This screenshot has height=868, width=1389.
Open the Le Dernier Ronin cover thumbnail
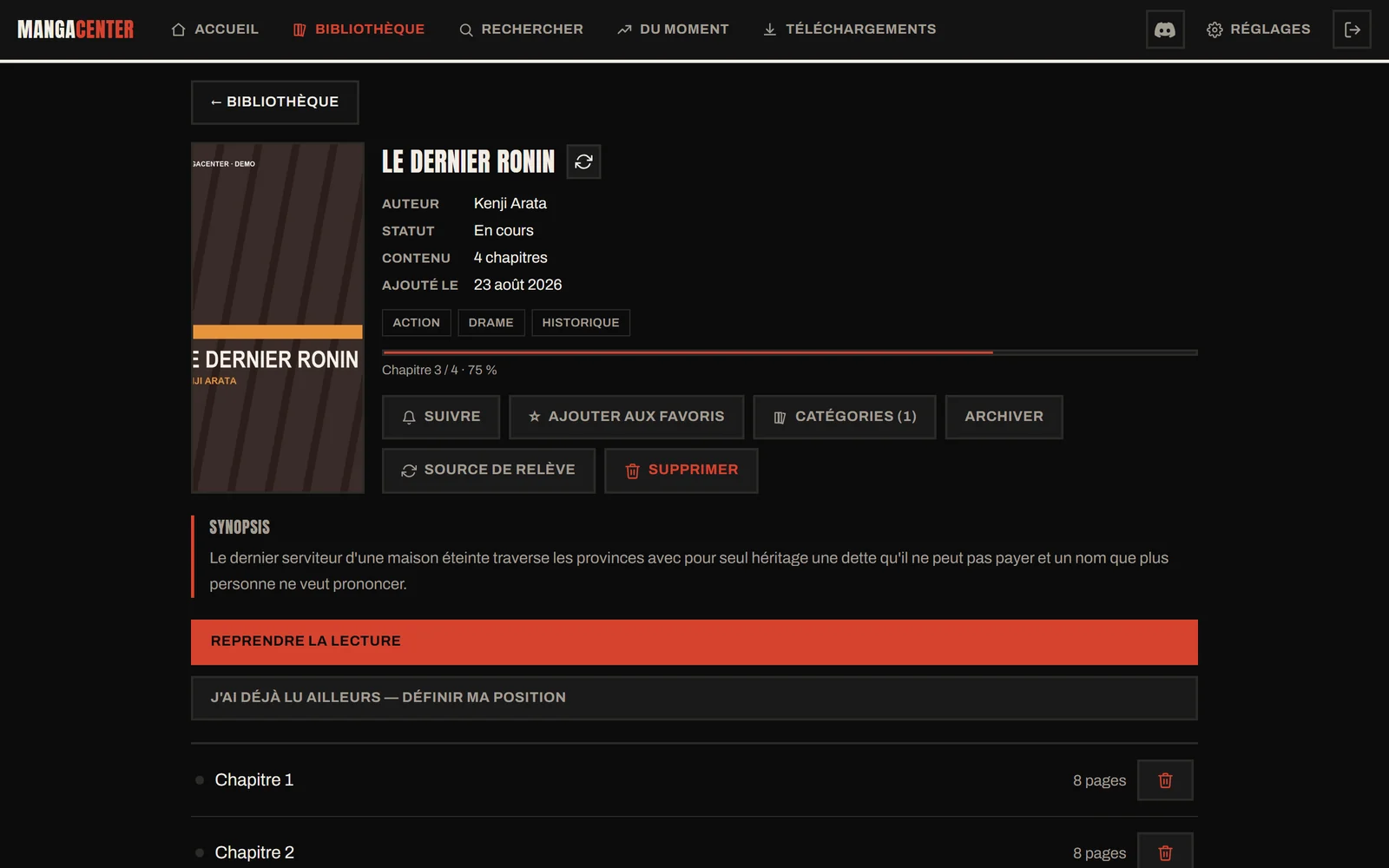278,318
